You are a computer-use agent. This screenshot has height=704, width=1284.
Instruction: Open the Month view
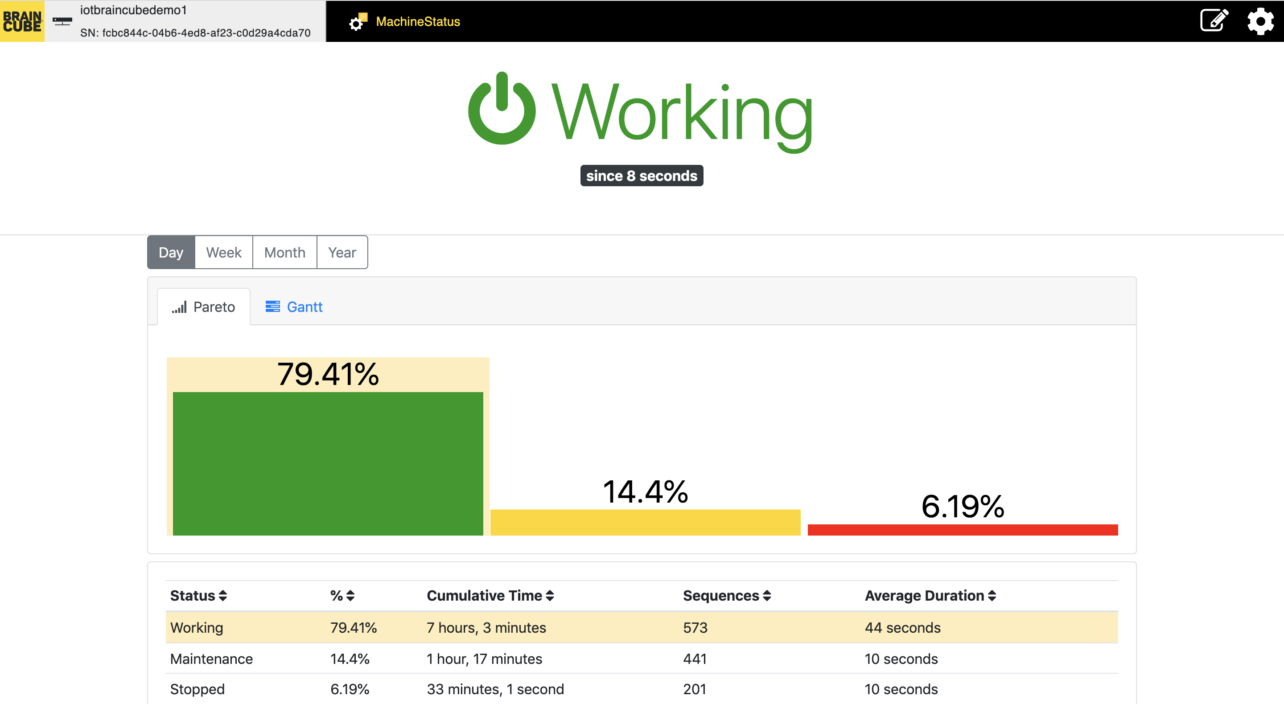[x=284, y=252]
